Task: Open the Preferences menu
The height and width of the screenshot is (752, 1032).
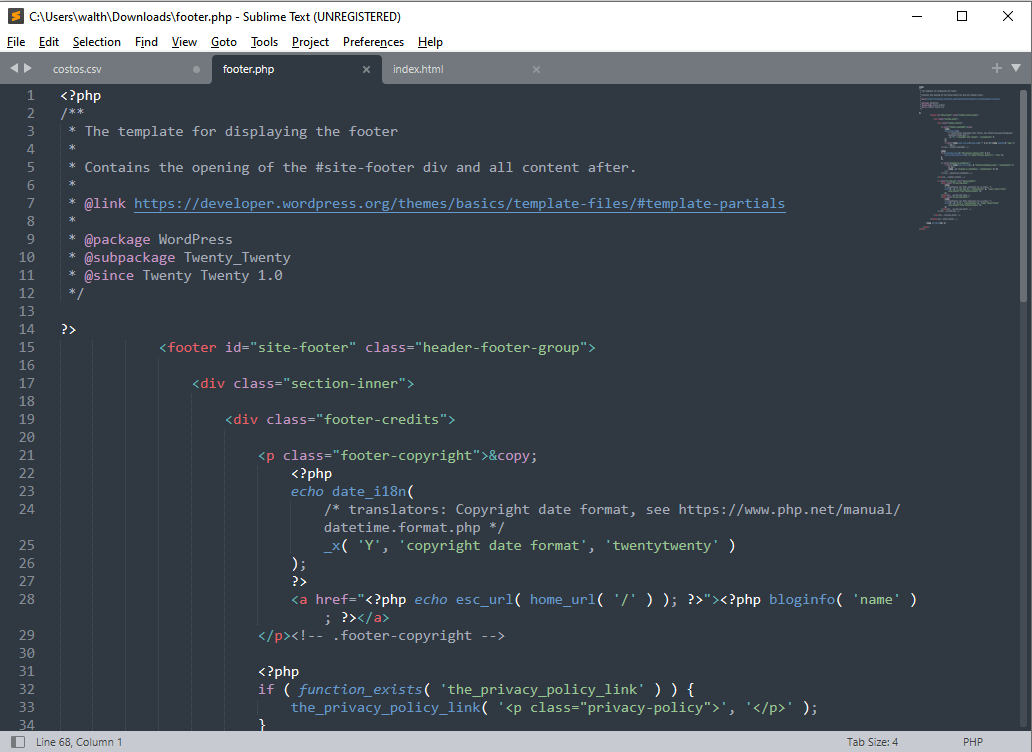Action: (x=373, y=42)
